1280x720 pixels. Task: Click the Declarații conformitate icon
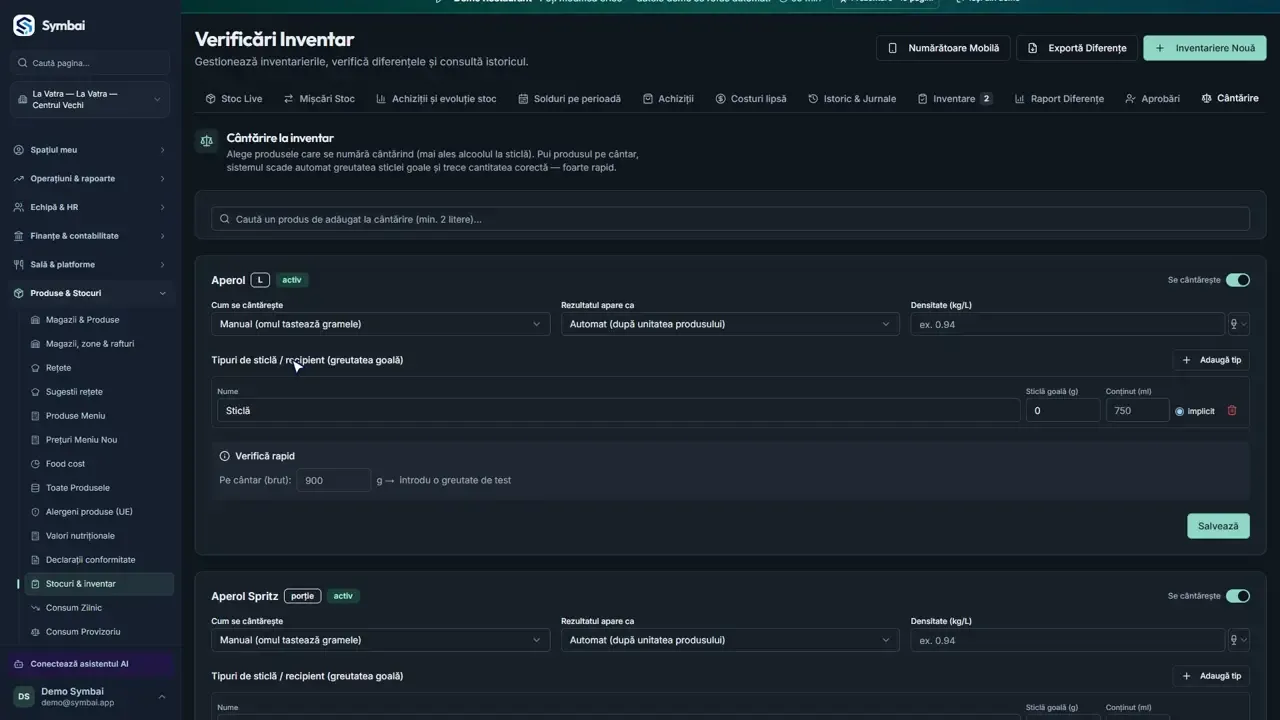tap(36, 560)
